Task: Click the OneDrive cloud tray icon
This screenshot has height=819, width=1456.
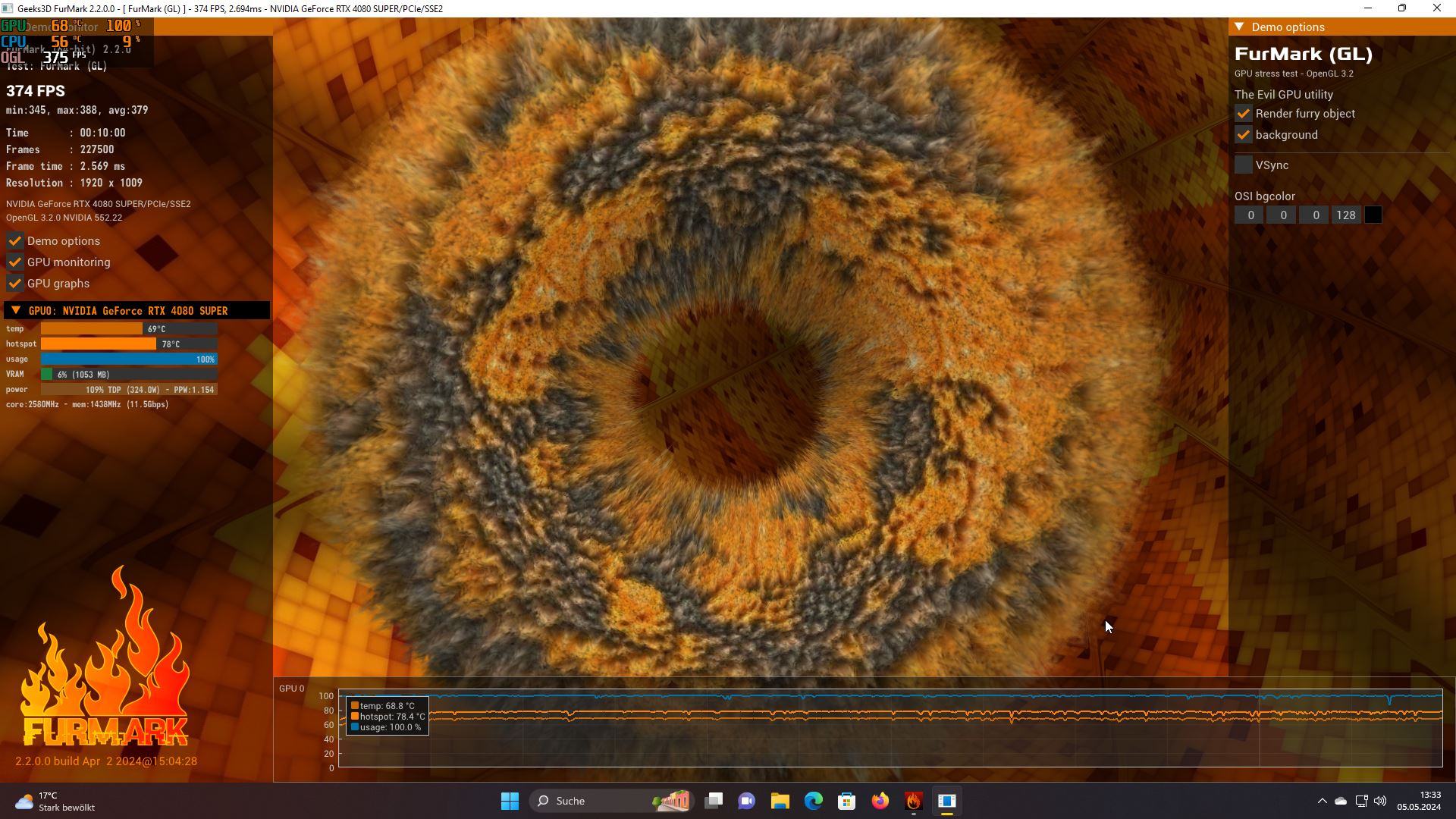Action: click(1341, 801)
